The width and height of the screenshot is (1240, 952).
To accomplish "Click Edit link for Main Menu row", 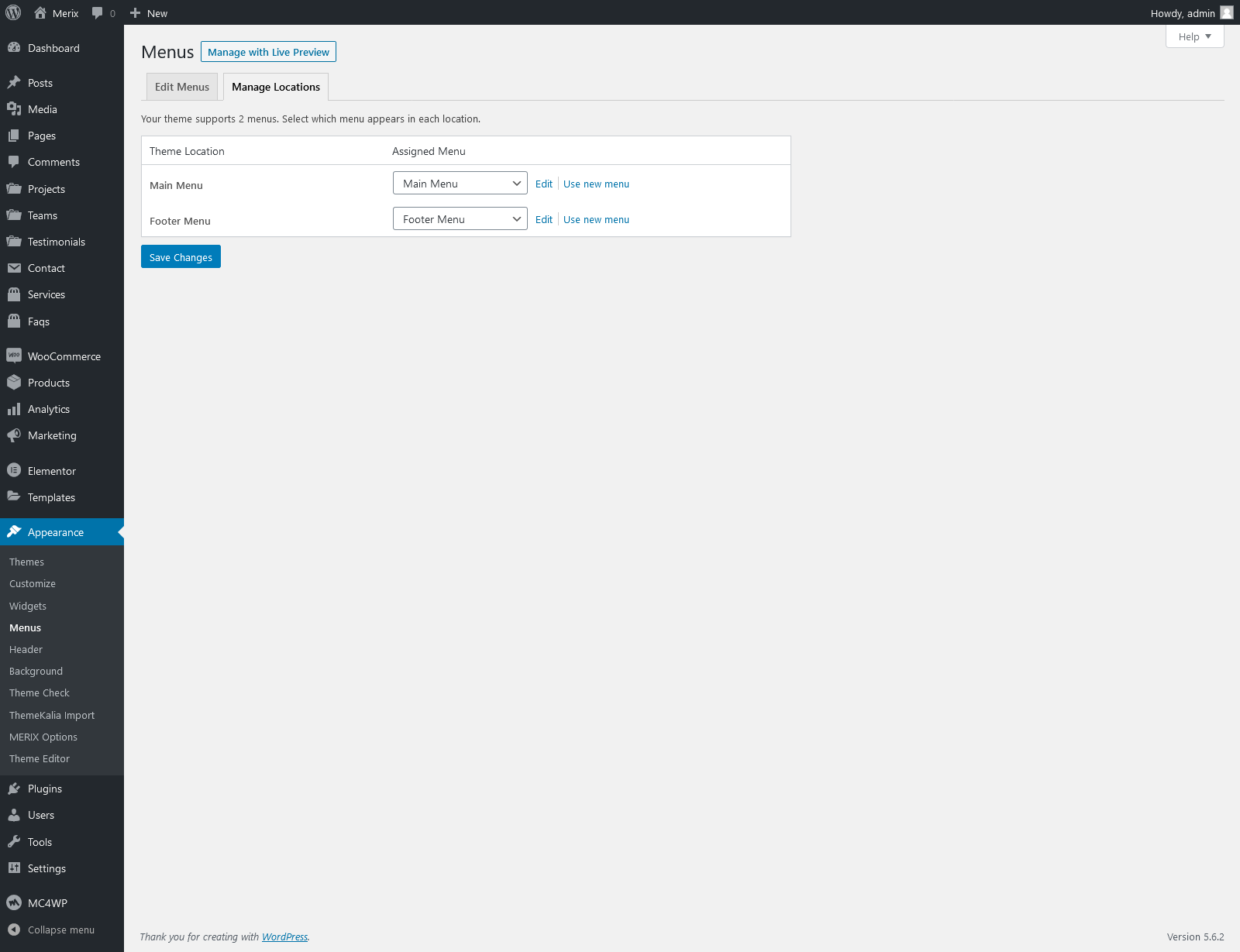I will pyautogui.click(x=544, y=184).
